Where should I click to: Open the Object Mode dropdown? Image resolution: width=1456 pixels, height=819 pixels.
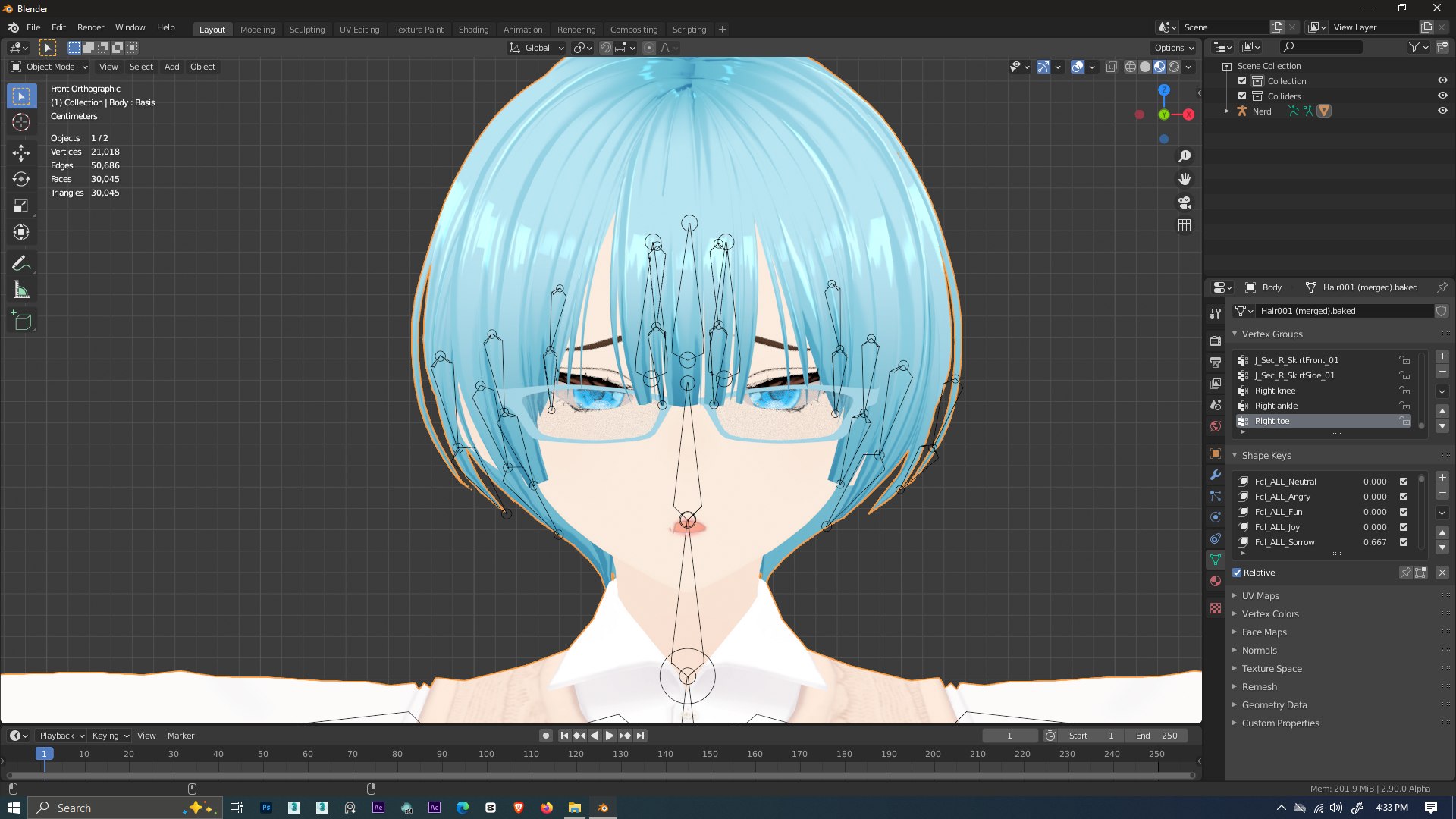49,67
